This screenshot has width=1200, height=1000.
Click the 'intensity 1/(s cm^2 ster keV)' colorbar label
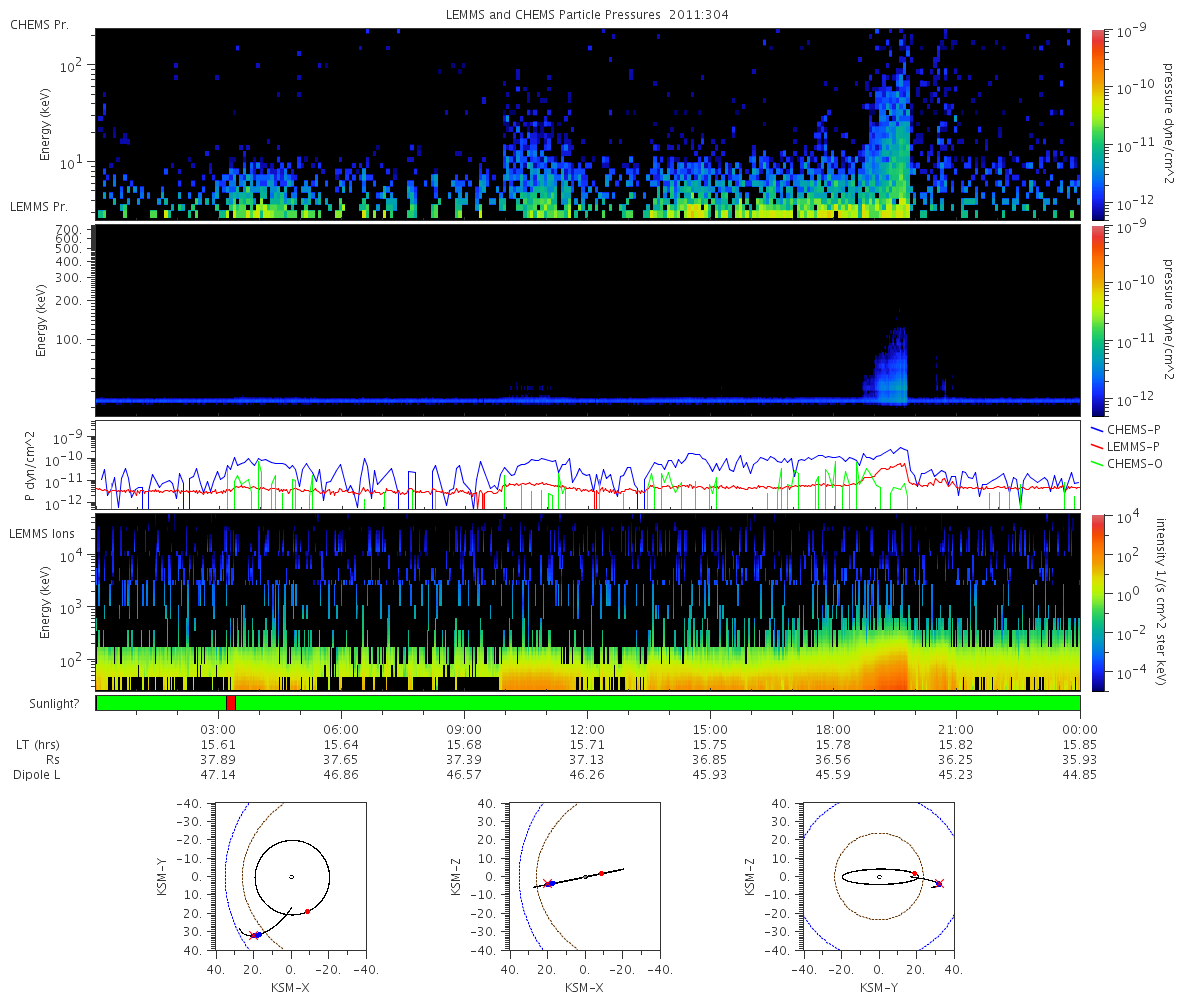[1162, 602]
